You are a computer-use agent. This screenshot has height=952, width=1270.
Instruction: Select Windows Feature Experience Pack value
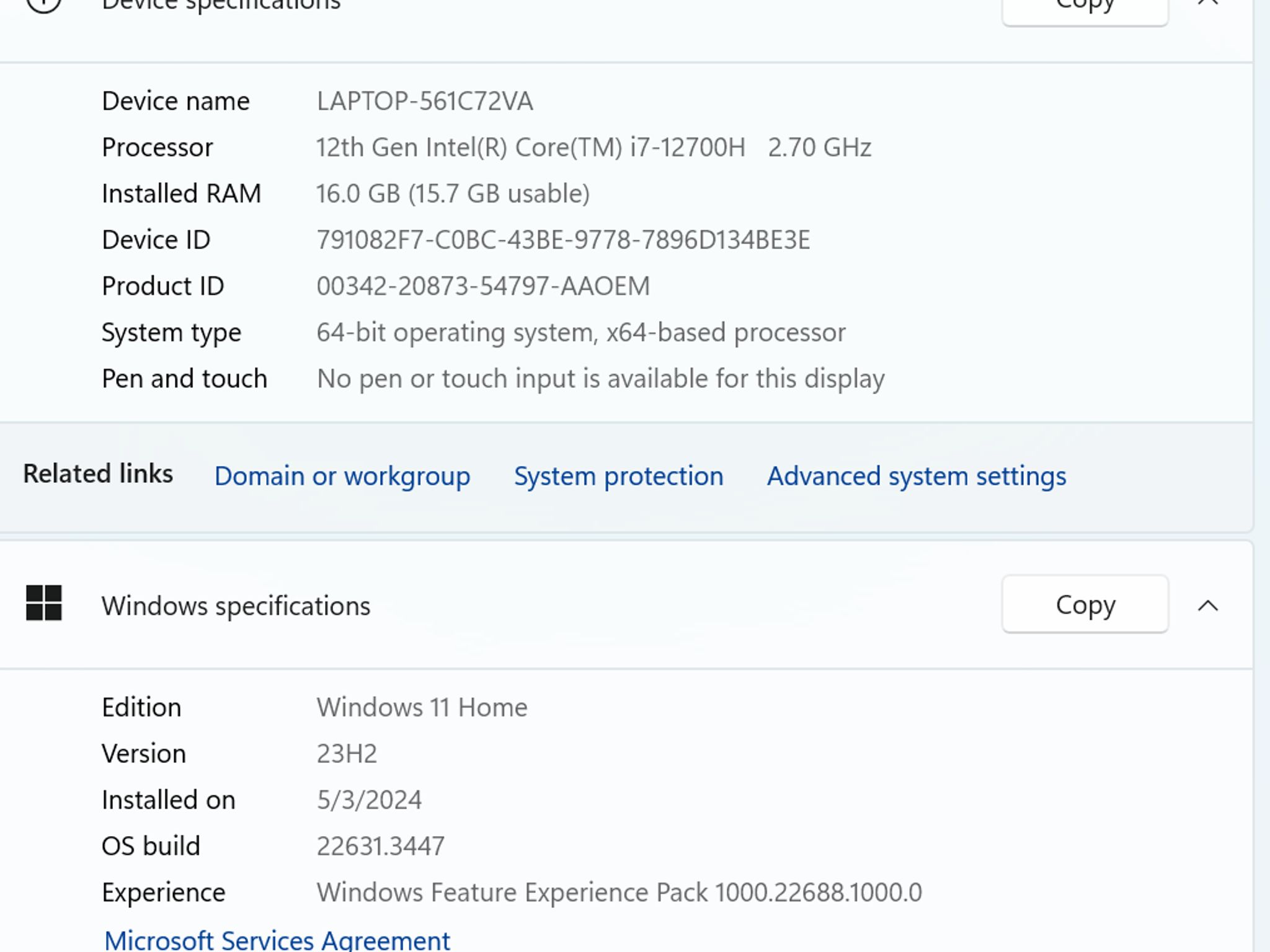point(619,892)
